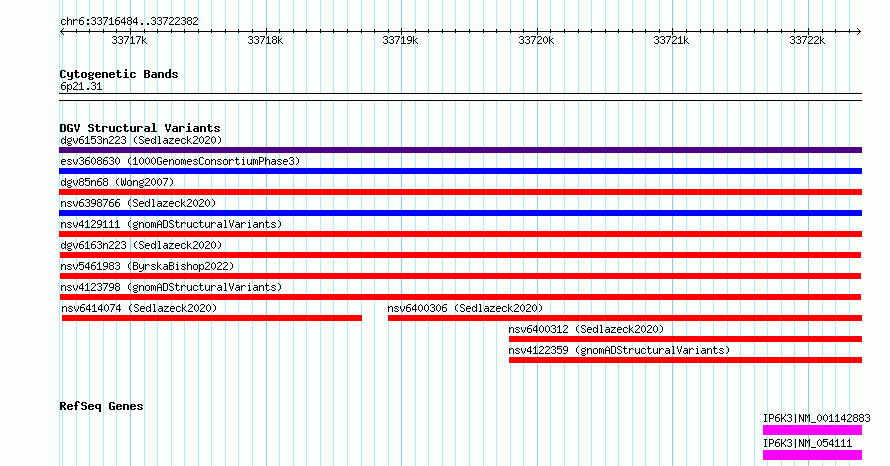Click the red nsv4123798 variant bar

point(460,297)
